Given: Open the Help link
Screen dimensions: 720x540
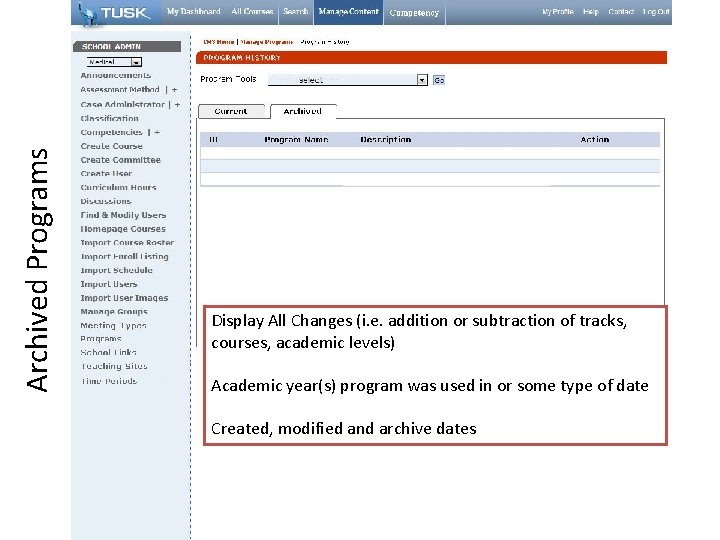Looking at the screenshot, I should (x=591, y=12).
